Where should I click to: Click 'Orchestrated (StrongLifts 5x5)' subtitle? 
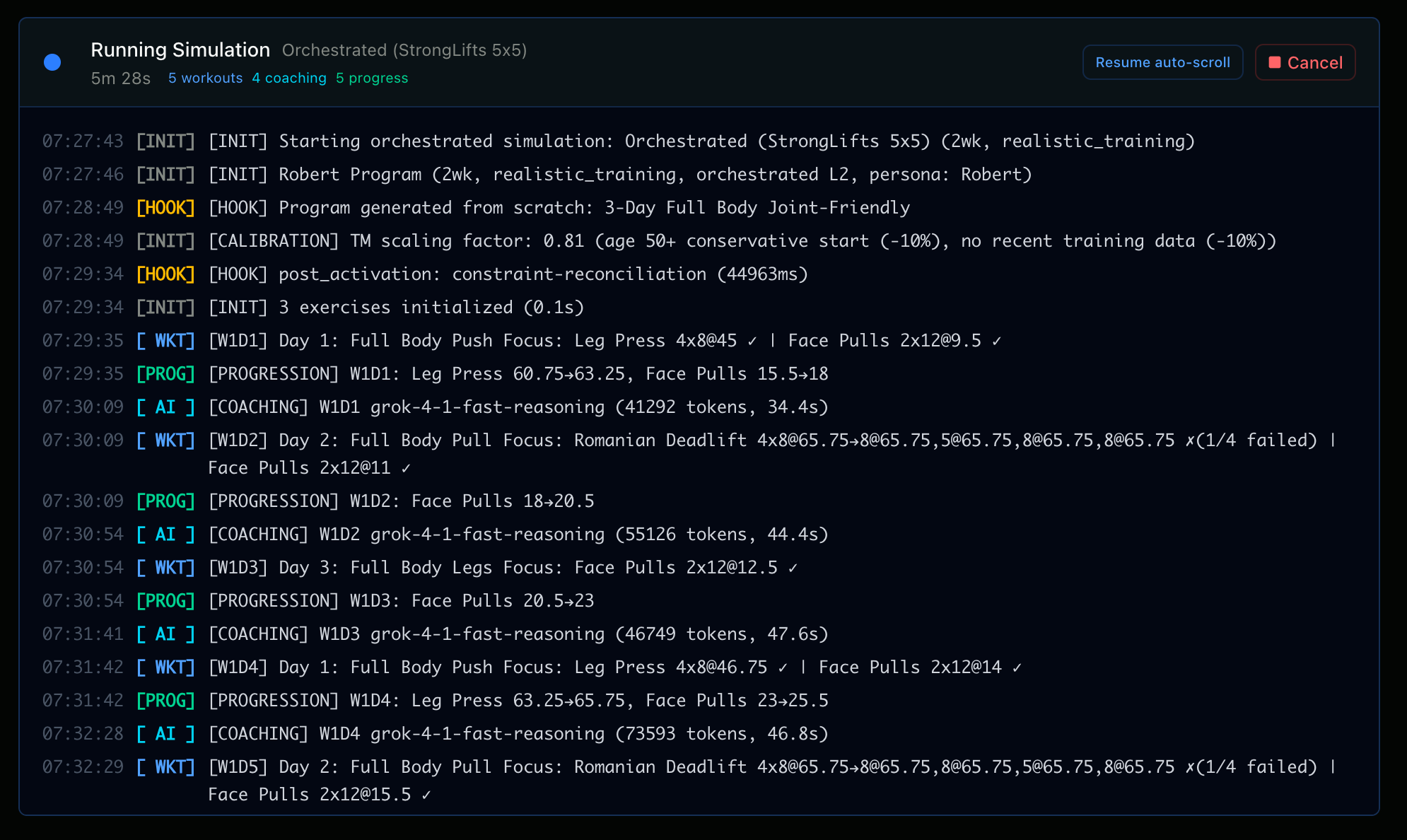coord(404,50)
